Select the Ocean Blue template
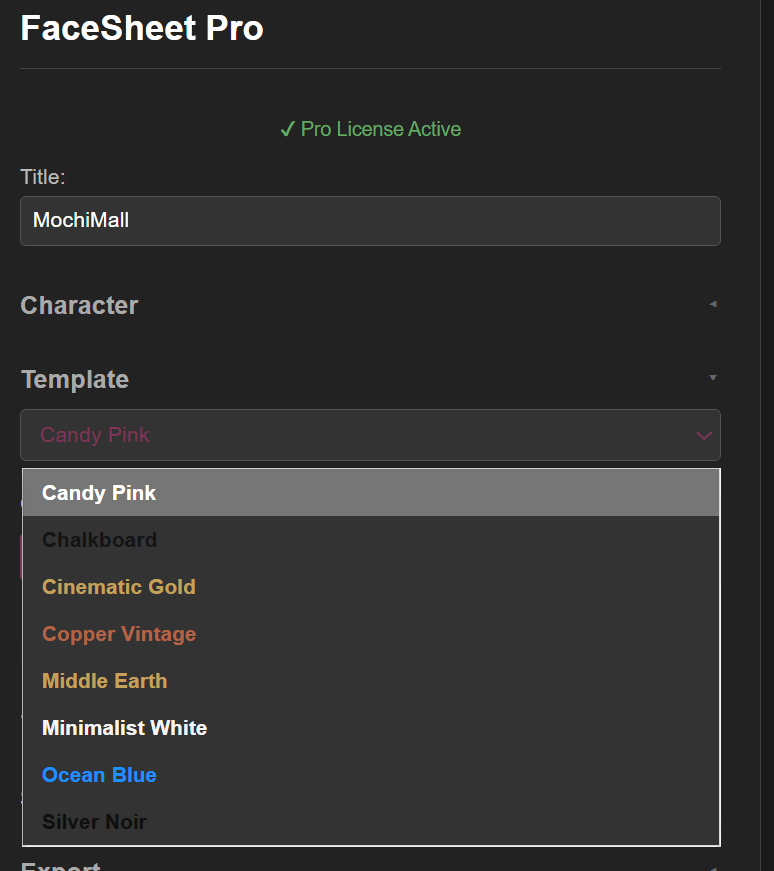The image size is (774, 871). point(99,774)
